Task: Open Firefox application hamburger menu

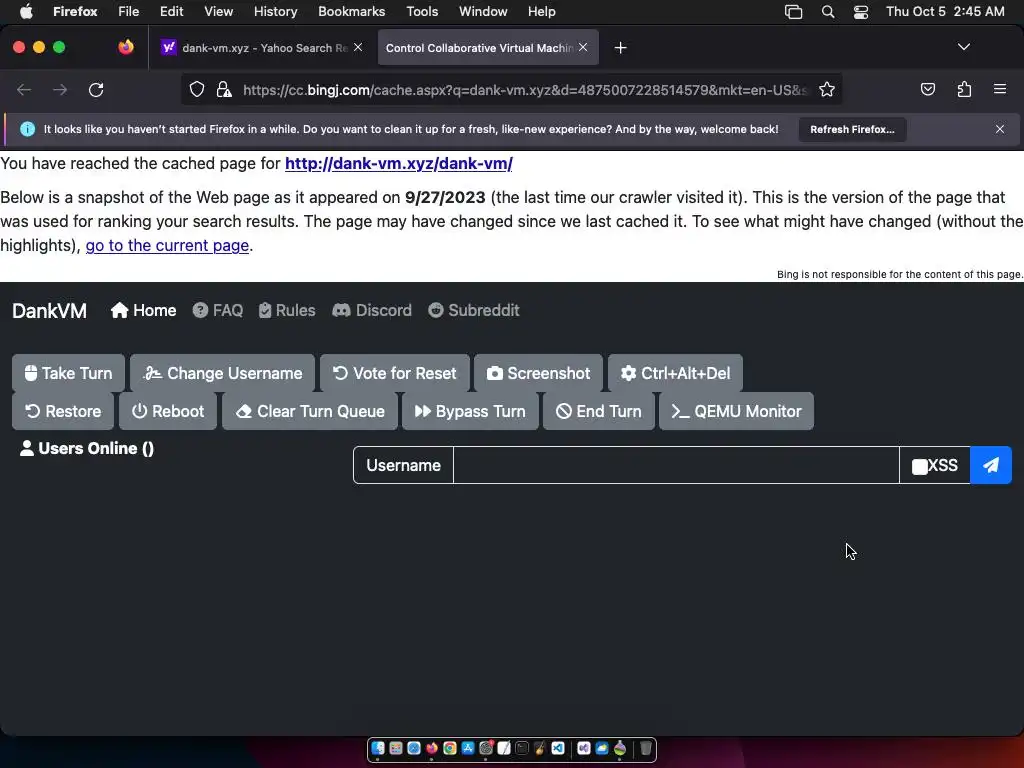Action: point(999,89)
